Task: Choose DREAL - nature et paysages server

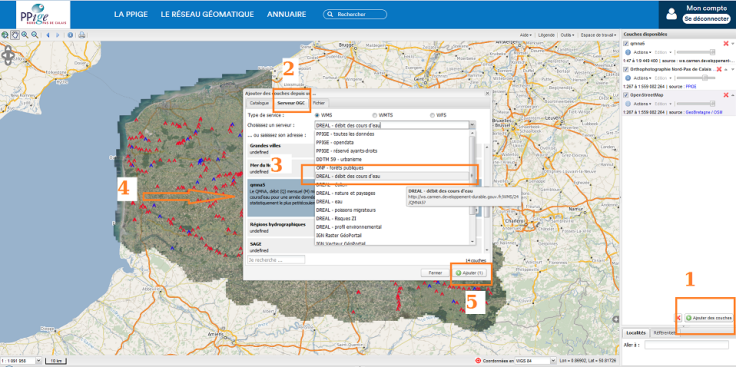Action: [393, 193]
